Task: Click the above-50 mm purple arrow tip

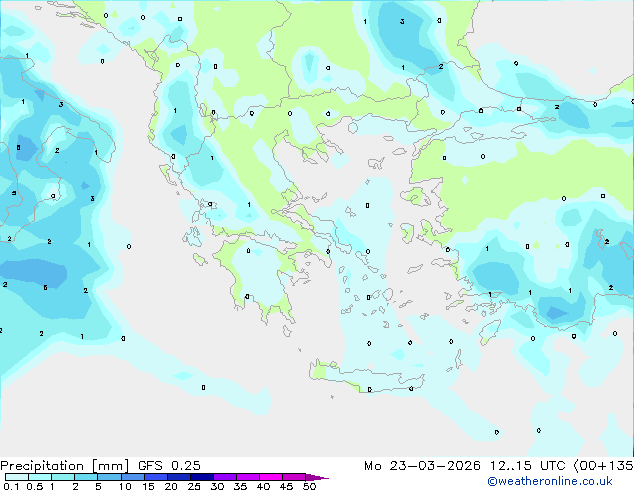Action: click(317, 477)
